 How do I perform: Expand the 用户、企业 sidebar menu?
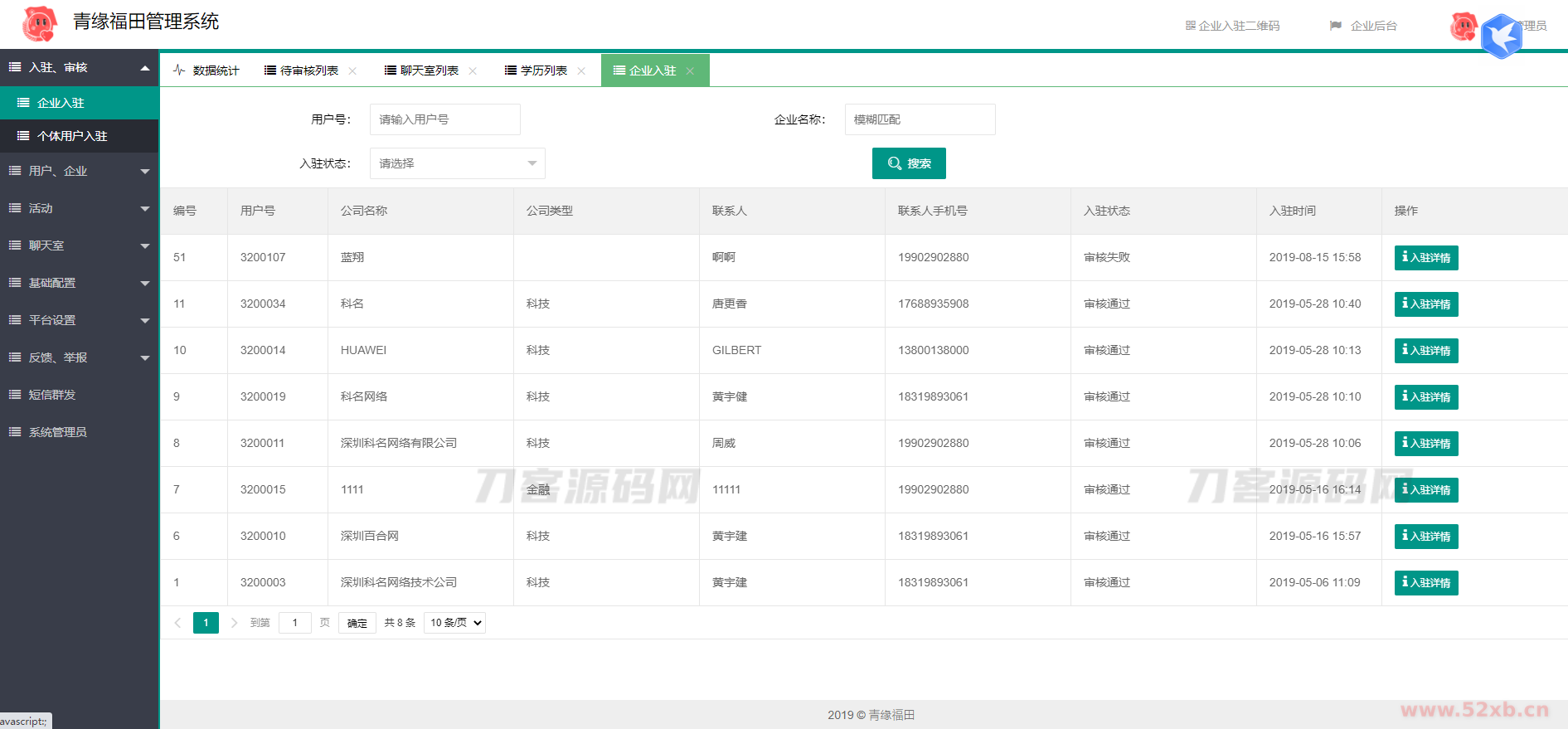click(79, 171)
